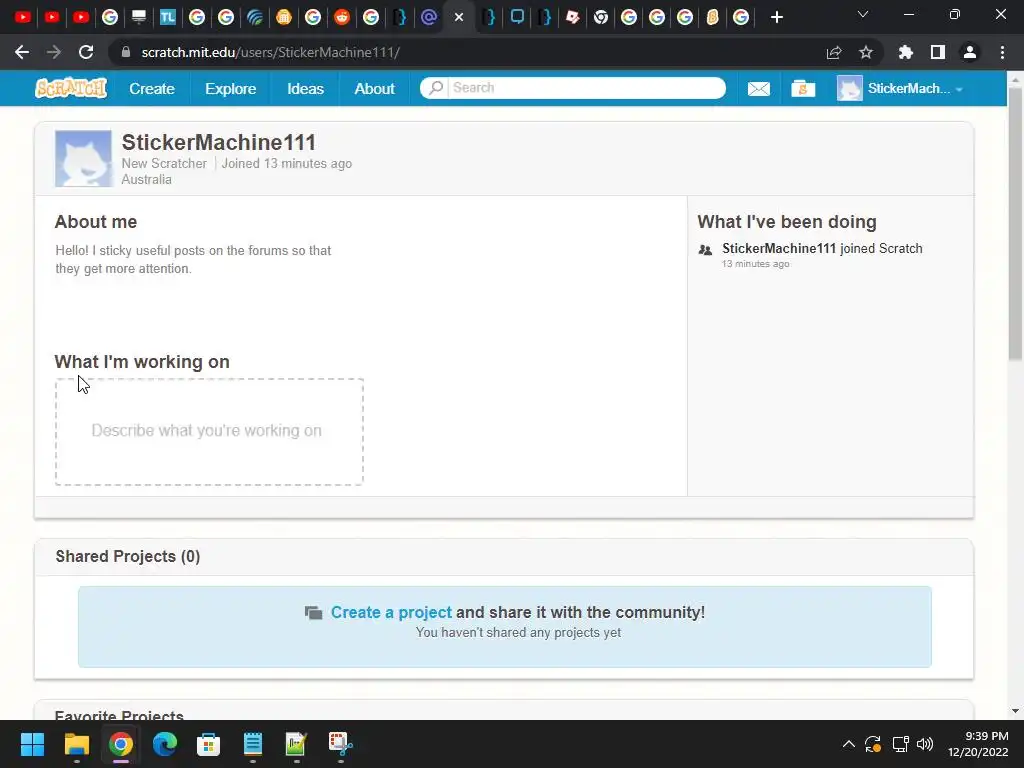
Task: Click the navbar user avatar thumbnail
Action: coord(849,88)
